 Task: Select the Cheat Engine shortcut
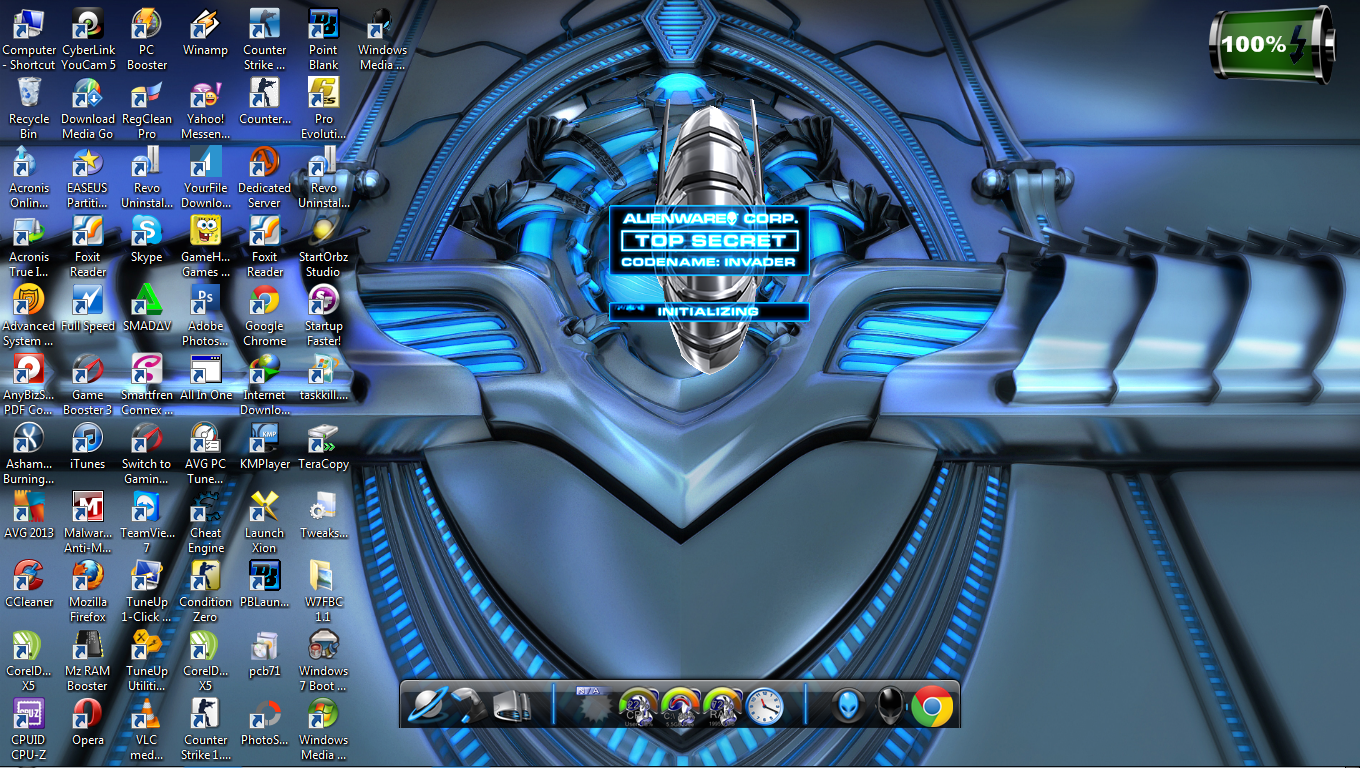pyautogui.click(x=205, y=522)
